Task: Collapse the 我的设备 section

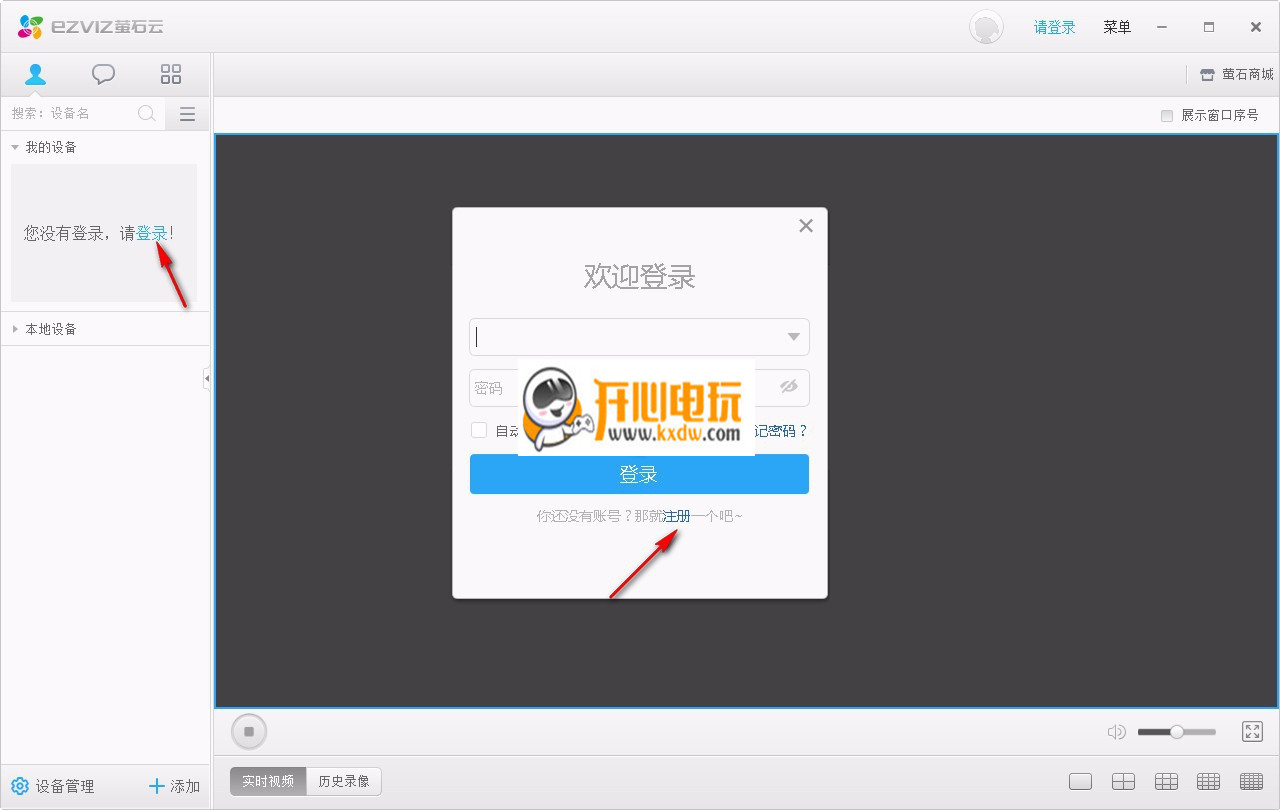Action: pyautogui.click(x=15, y=147)
